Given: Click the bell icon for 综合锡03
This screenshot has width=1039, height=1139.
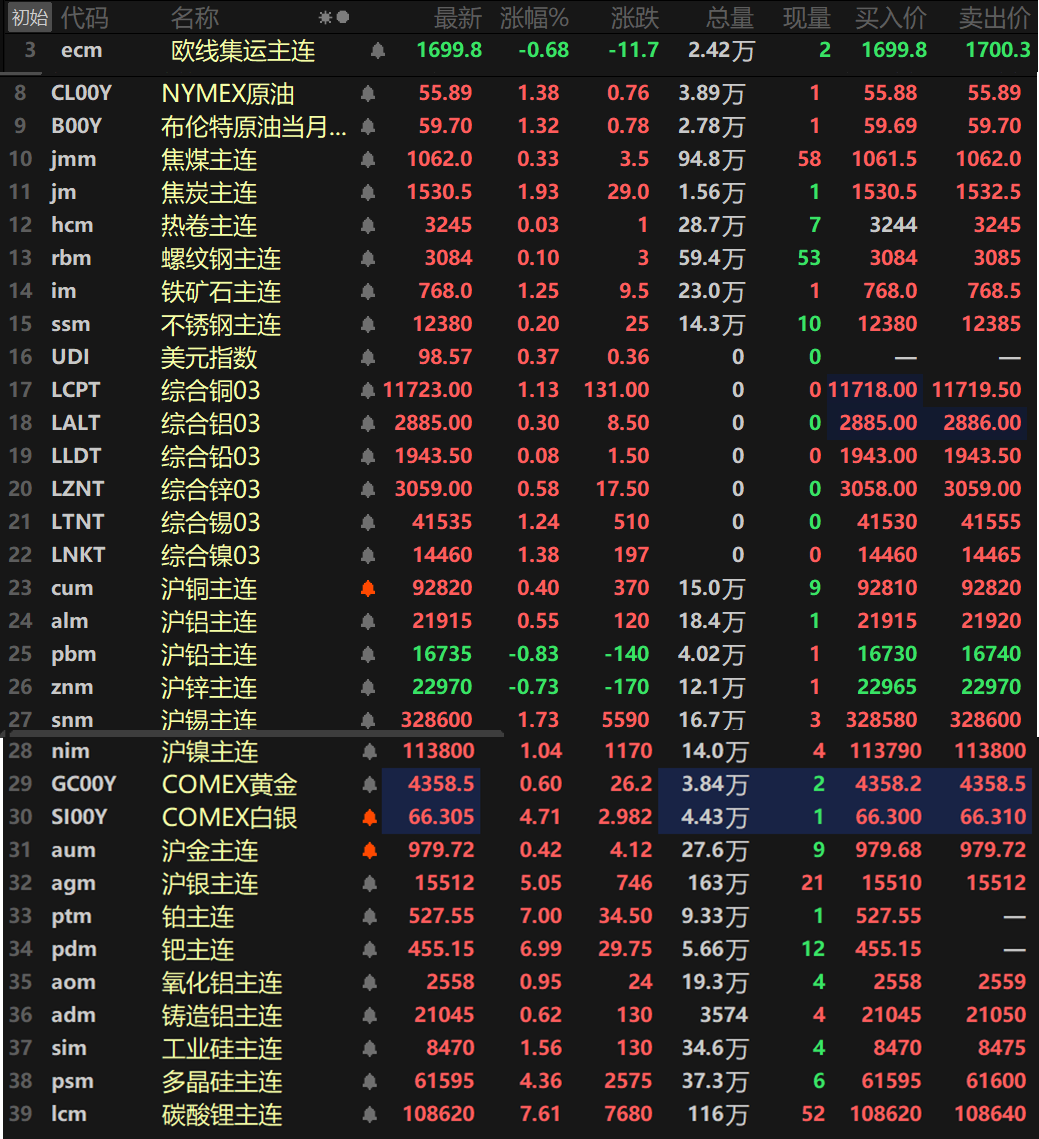Looking at the screenshot, I should point(368,522).
